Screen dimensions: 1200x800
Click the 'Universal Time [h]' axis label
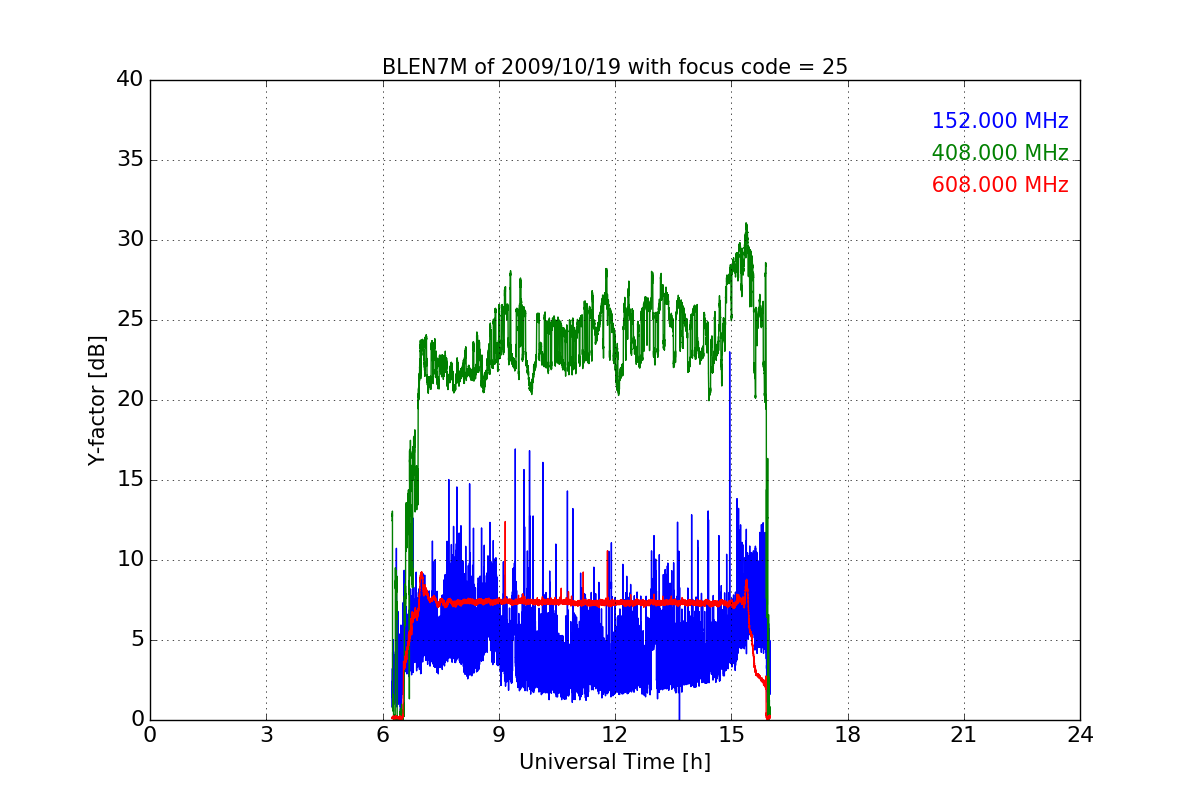[614, 762]
